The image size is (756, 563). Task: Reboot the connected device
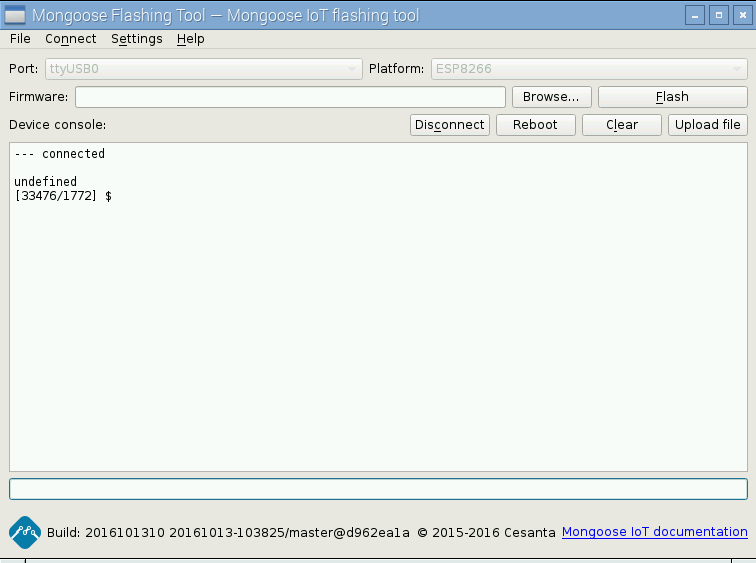535,125
